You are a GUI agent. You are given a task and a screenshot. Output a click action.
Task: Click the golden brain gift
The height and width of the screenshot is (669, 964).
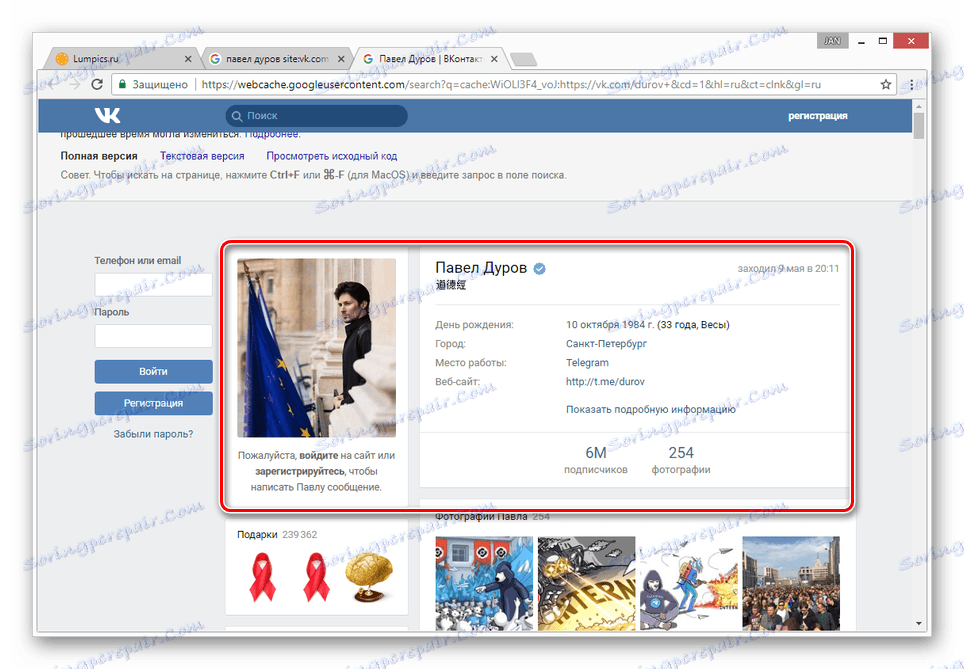(x=369, y=577)
